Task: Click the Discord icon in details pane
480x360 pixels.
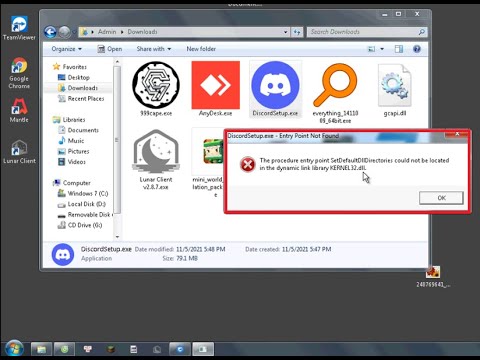Action: coord(63,254)
